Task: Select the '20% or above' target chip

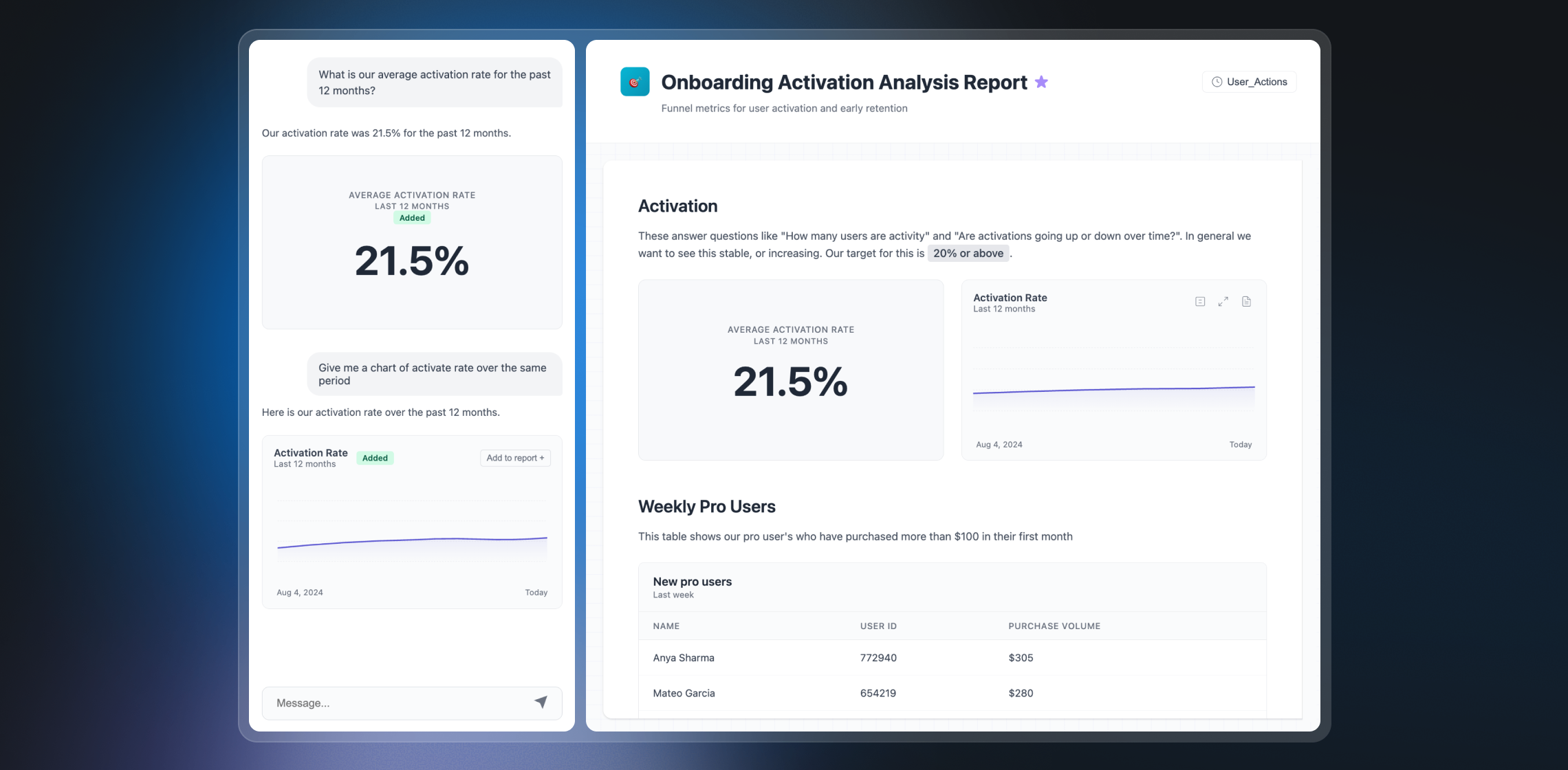Action: point(968,253)
